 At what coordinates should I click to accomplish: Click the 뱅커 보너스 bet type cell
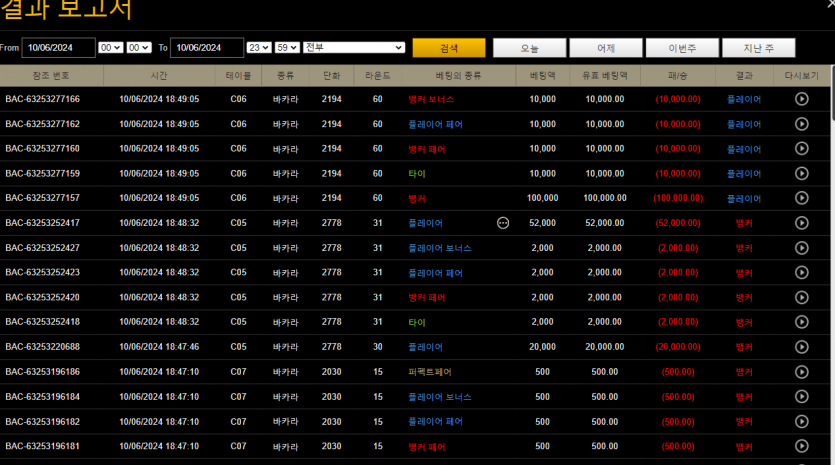tap(431, 99)
